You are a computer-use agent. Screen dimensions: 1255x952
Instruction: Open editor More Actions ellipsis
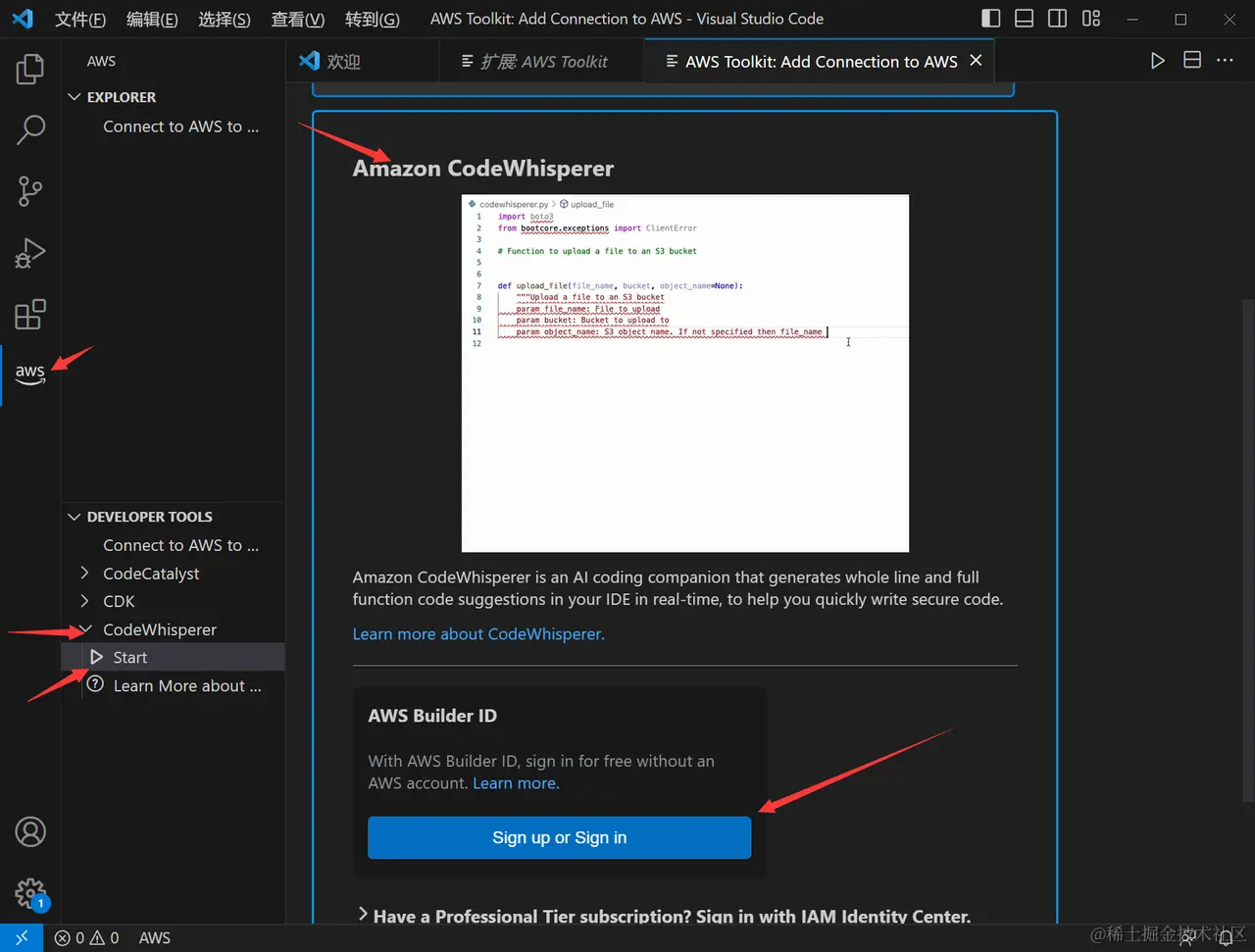1225,61
